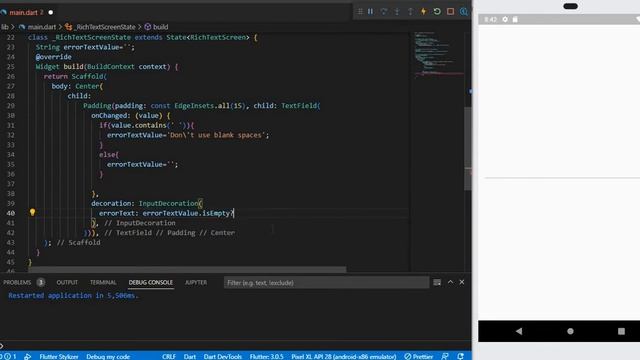This screenshot has height=360, width=640.
Task: Click Flutter: 3.0.5 version status item
Action: (x=266, y=356)
